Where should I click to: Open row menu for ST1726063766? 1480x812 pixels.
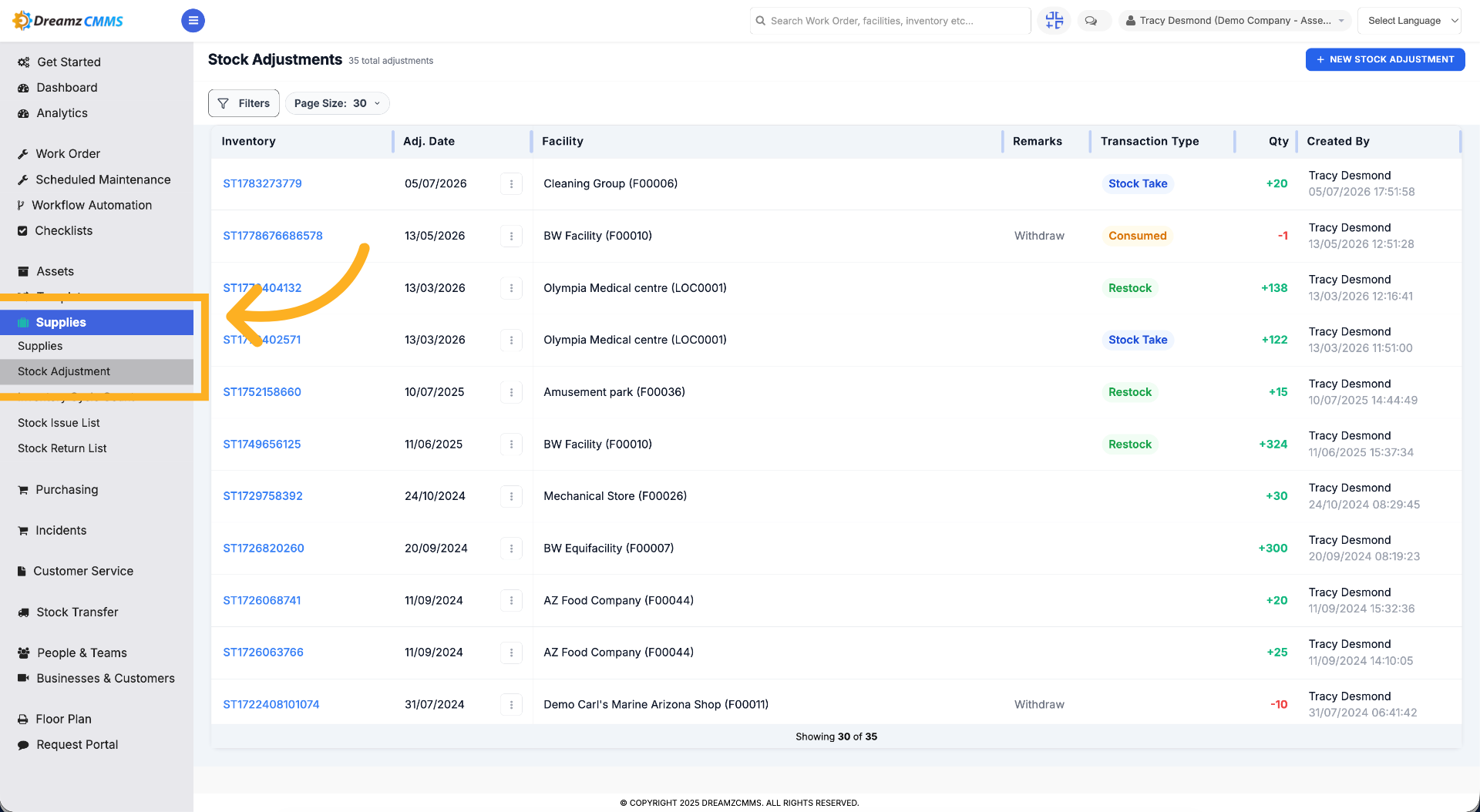point(511,653)
